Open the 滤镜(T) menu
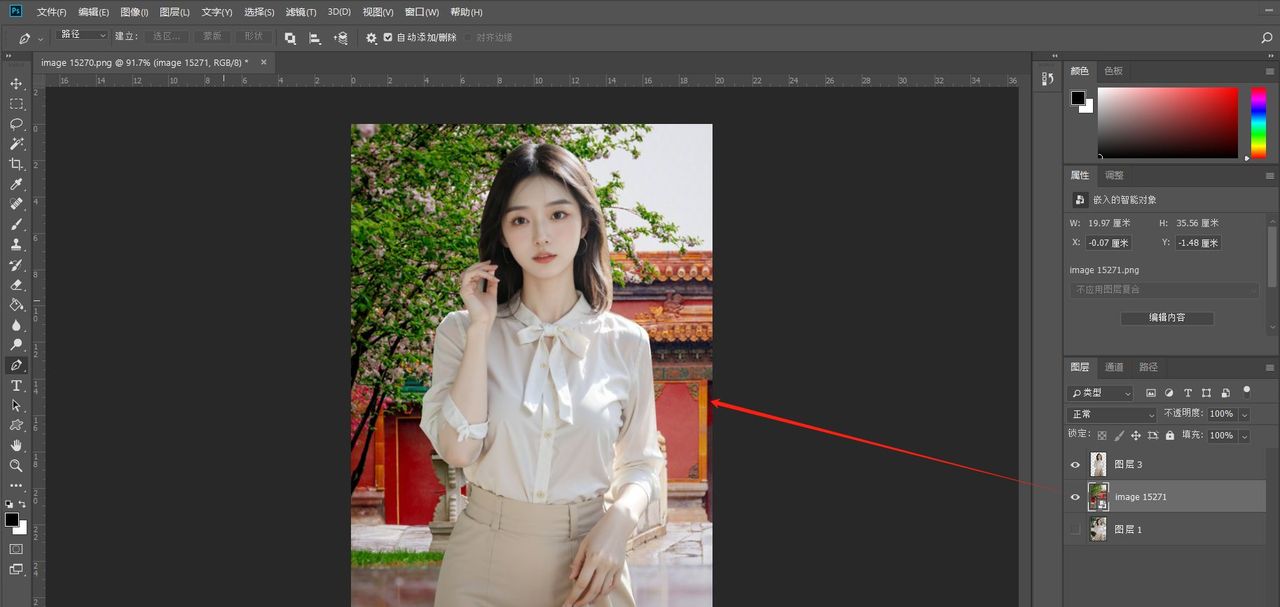The height and width of the screenshot is (607, 1280). [300, 12]
